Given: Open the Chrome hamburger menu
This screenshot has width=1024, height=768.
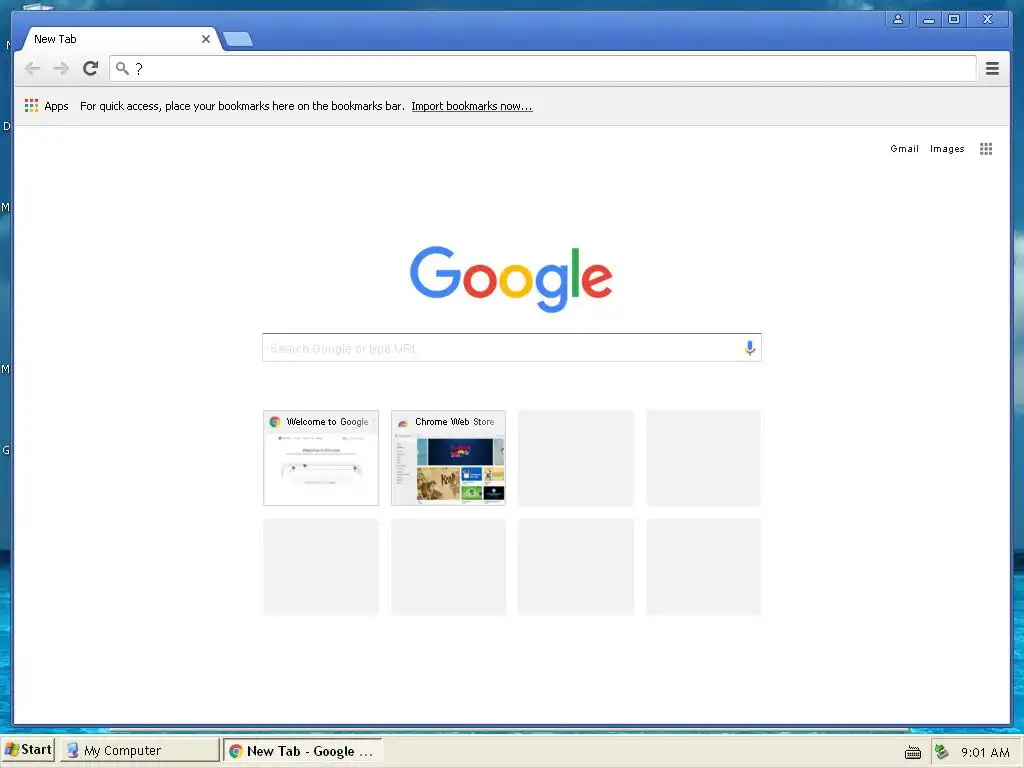Looking at the screenshot, I should click(x=992, y=68).
